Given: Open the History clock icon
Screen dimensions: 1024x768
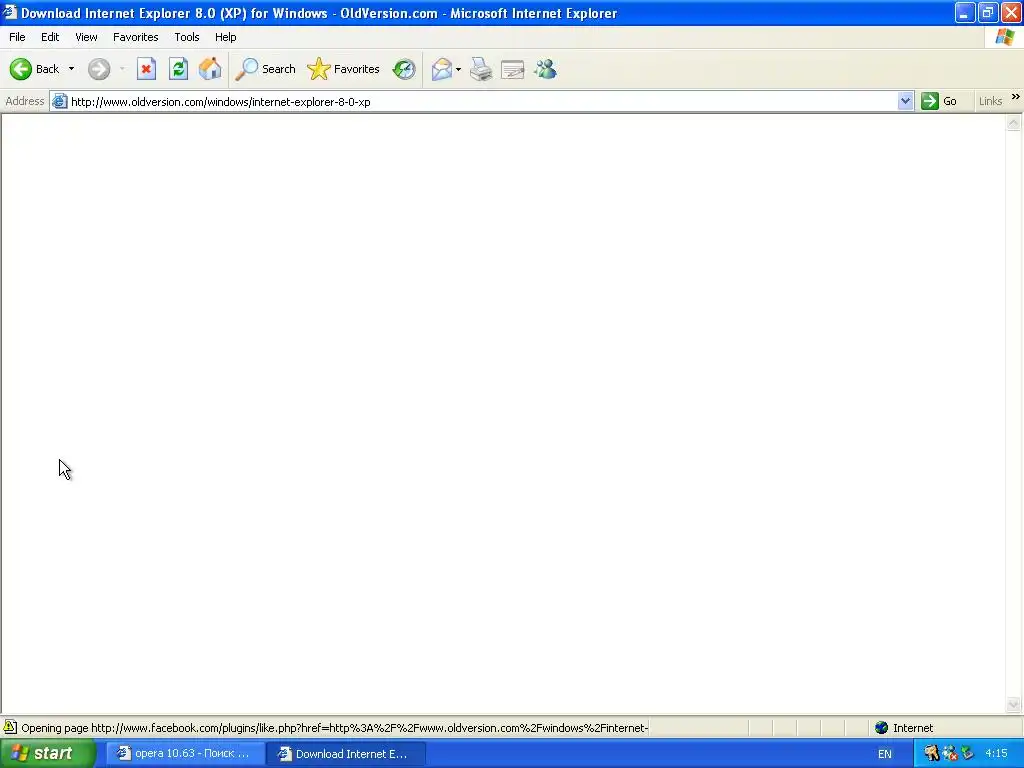Looking at the screenshot, I should point(404,69).
